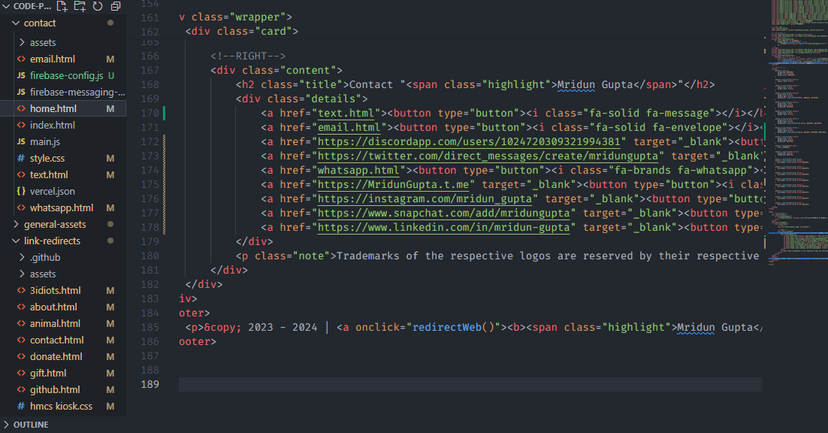Expand the .github folder
The image size is (828, 433).
(x=22, y=257)
